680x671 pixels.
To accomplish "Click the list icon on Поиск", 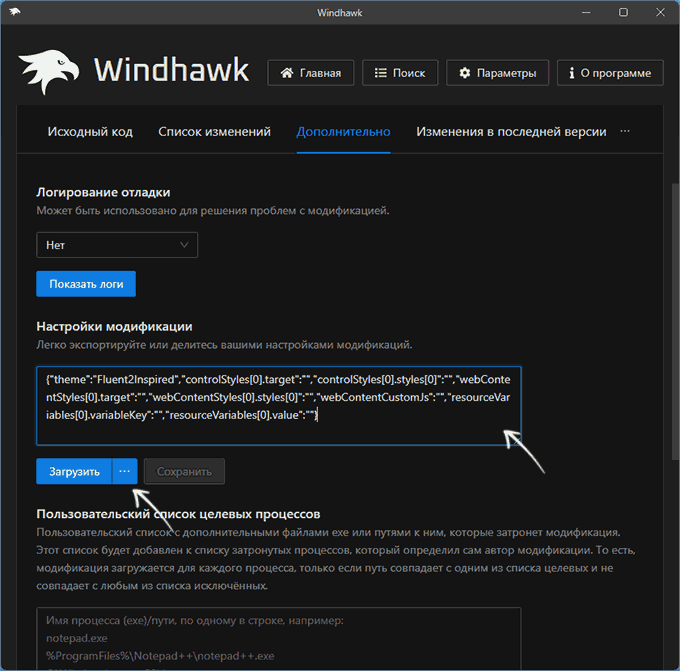I will coord(380,73).
